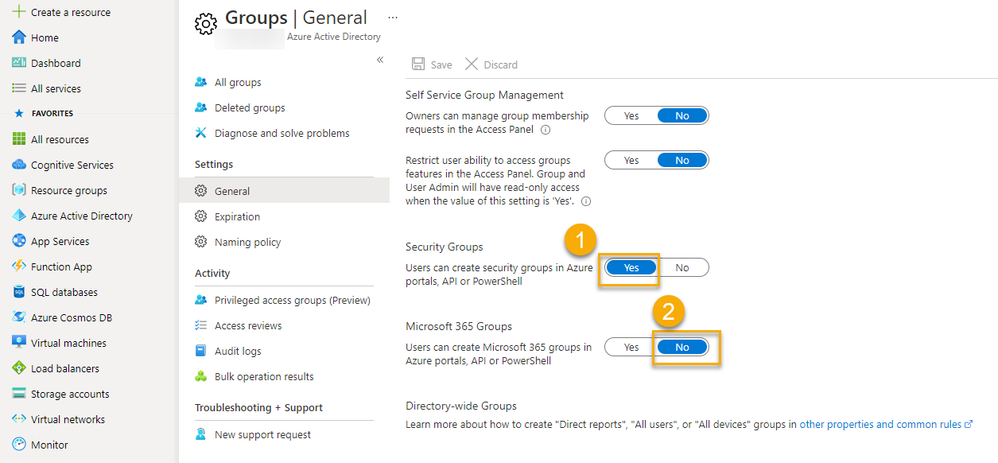Open the Expiration settings page
The height and width of the screenshot is (463, 998).
click(237, 217)
